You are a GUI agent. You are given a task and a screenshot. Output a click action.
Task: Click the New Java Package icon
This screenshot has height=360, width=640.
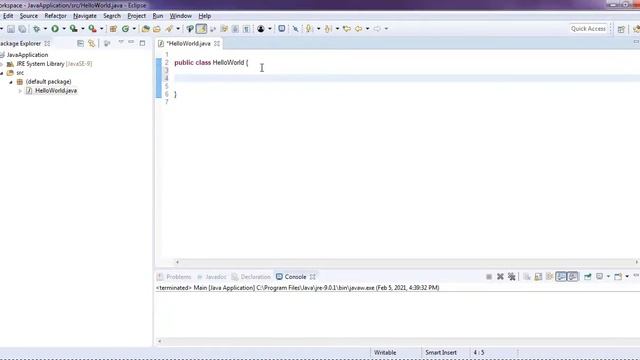click(113, 29)
